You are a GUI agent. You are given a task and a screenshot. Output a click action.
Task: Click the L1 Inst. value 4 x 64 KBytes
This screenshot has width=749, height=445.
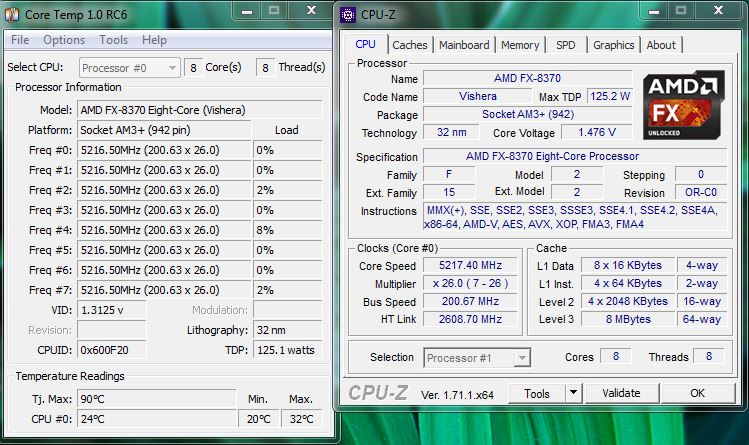coord(628,284)
